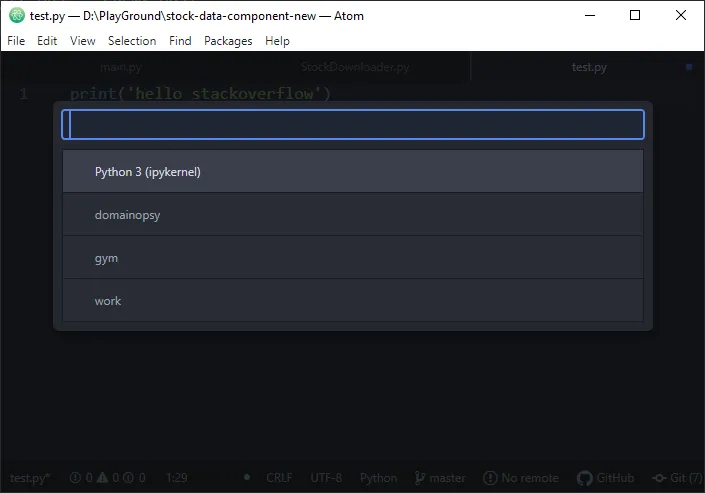Open the View menu
Screen dimensions: 705x493
(x=83, y=41)
